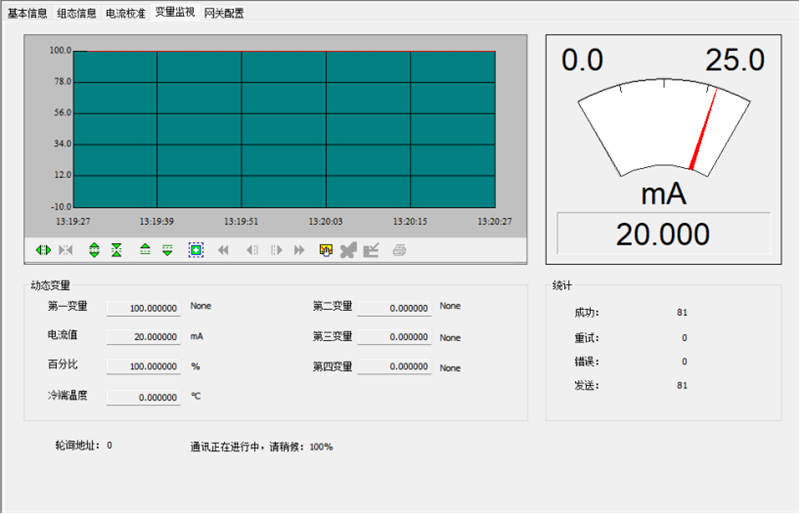The width and height of the screenshot is (800, 514).
Task: Click the step forward chart icon
Action: [277, 250]
